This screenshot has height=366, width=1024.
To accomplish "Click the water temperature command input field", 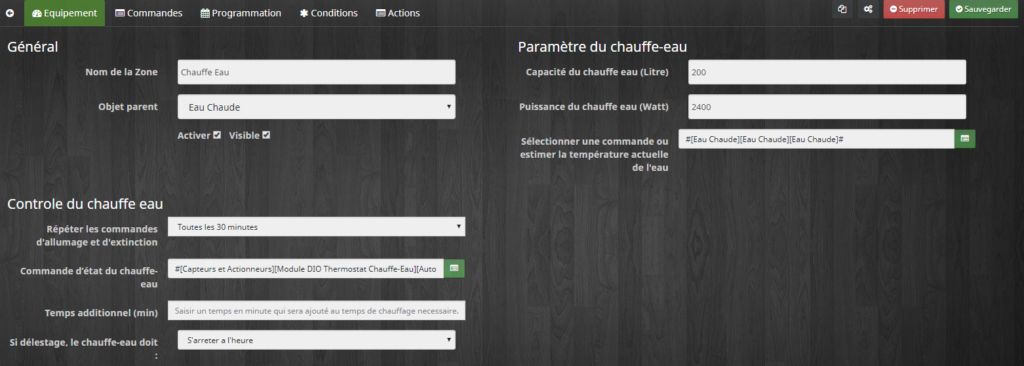I will (816, 139).
